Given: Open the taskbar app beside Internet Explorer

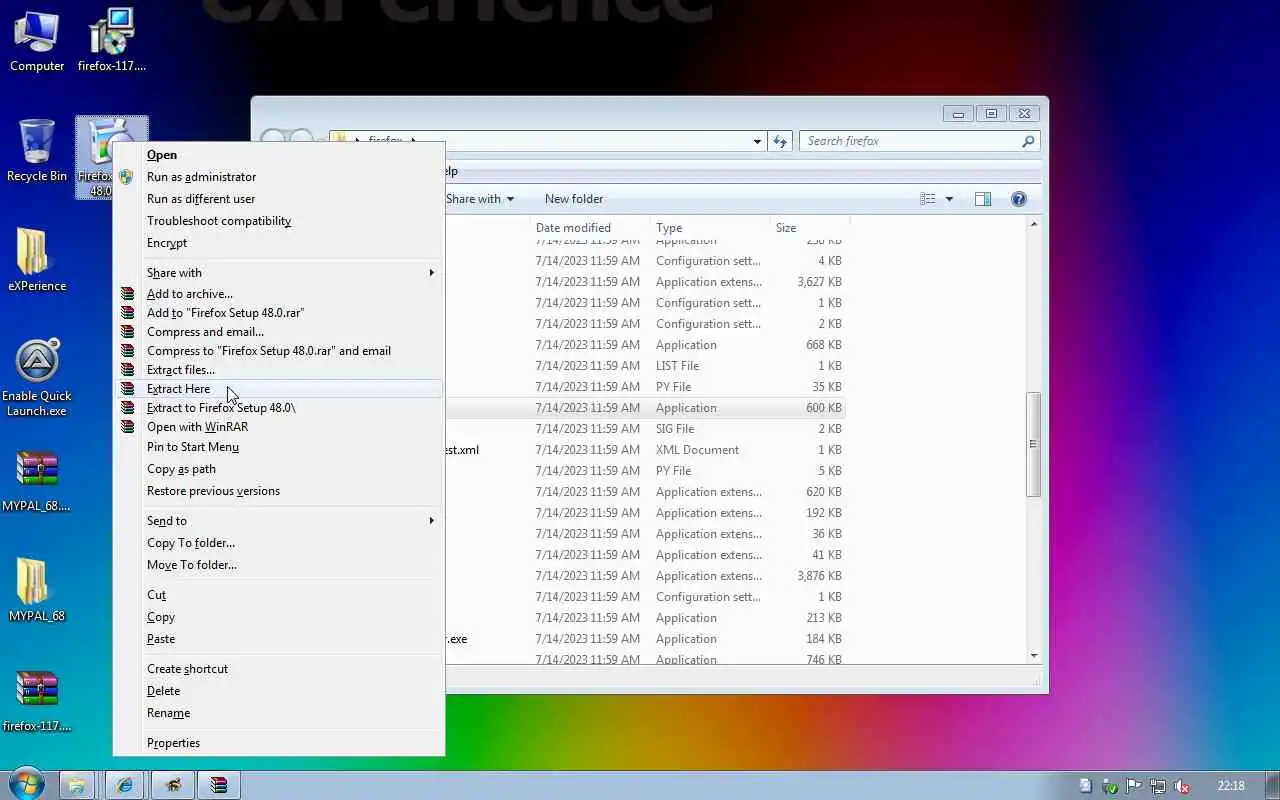Looking at the screenshot, I should point(171,785).
